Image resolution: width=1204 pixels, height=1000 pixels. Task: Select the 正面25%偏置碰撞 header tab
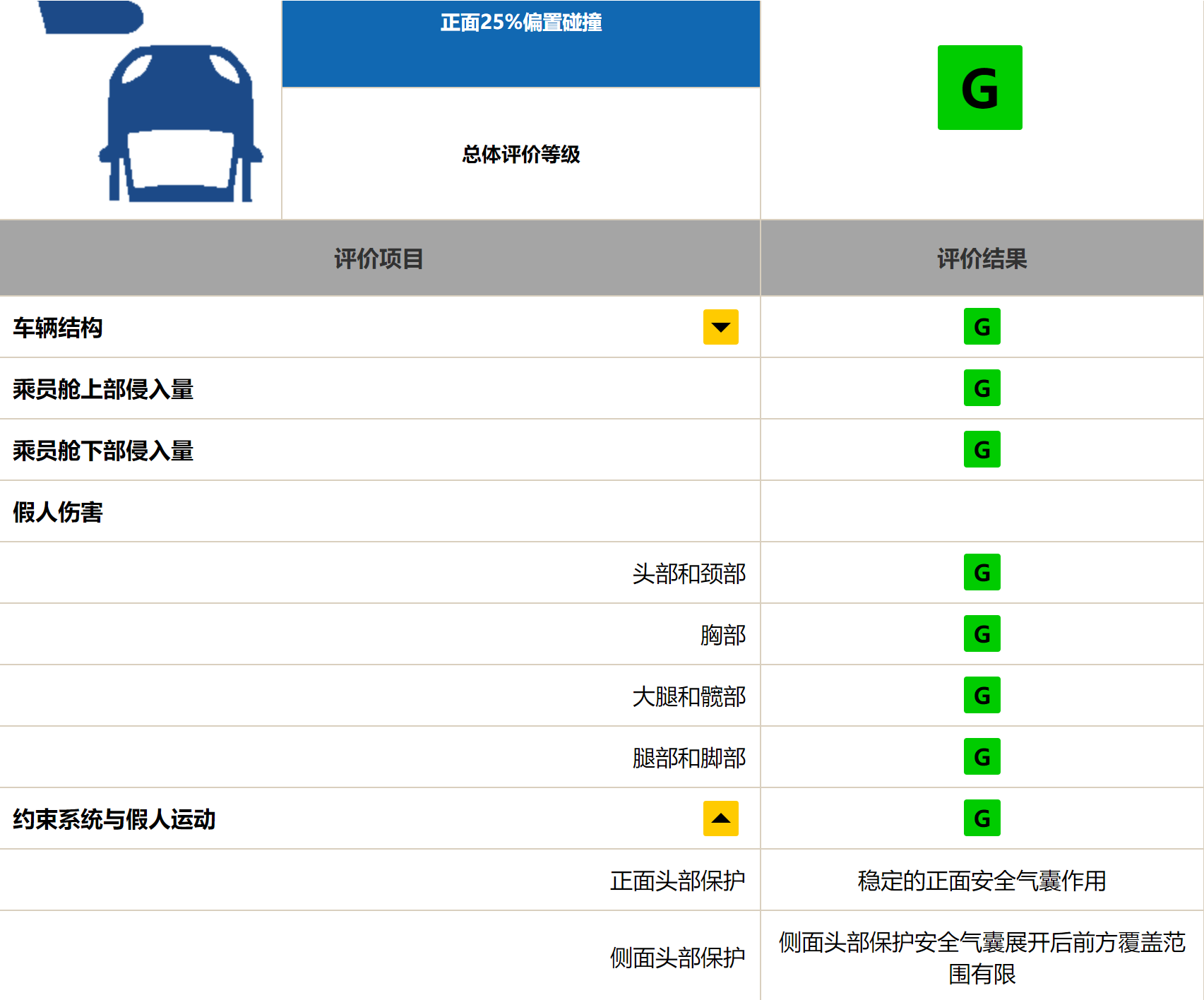521,44
